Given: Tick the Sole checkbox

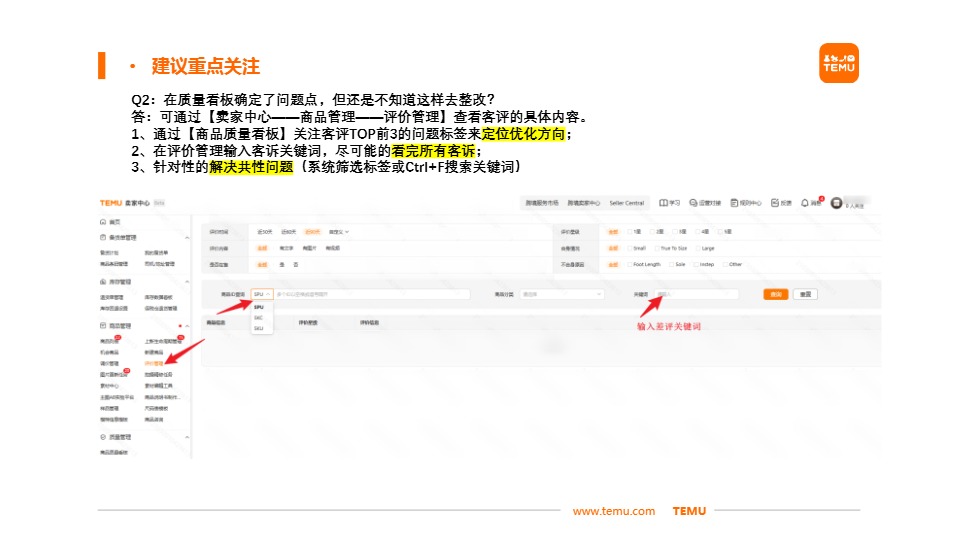Looking at the screenshot, I should (x=672, y=264).
